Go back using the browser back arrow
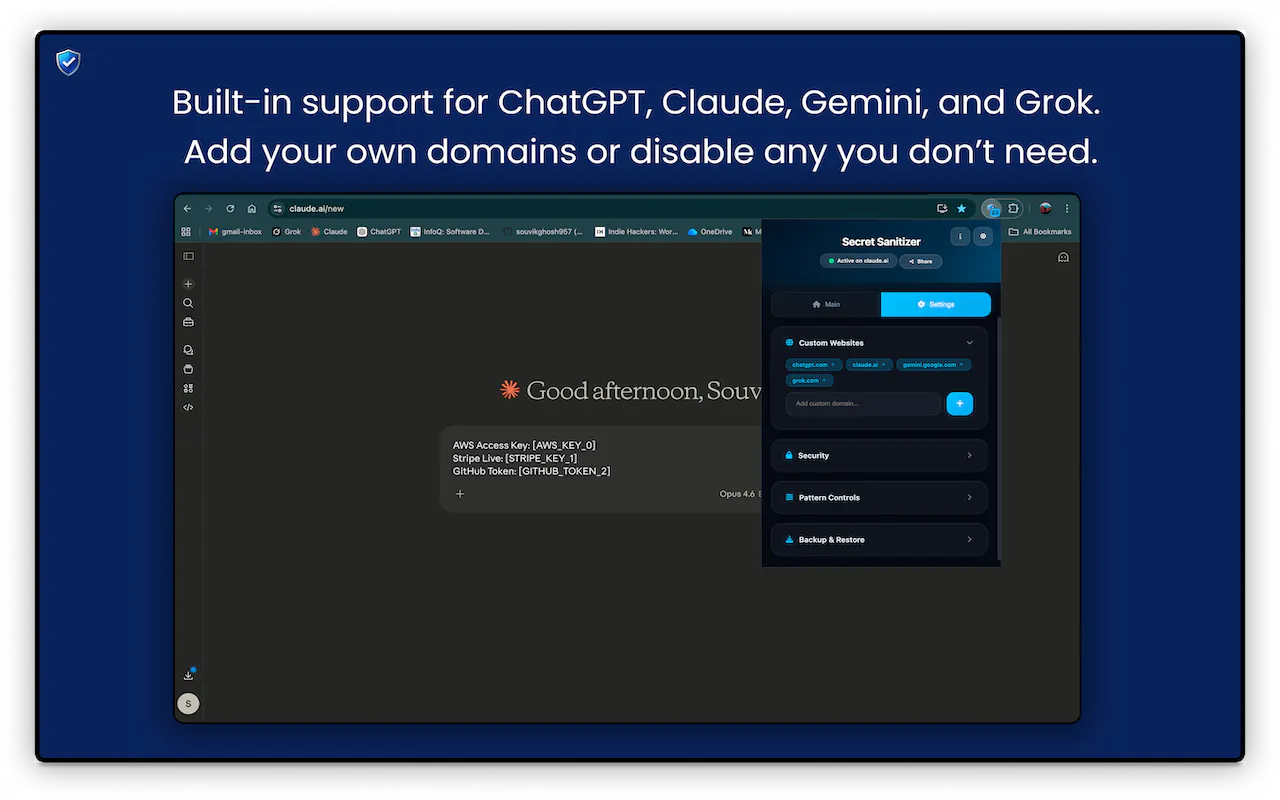 pyautogui.click(x=187, y=209)
